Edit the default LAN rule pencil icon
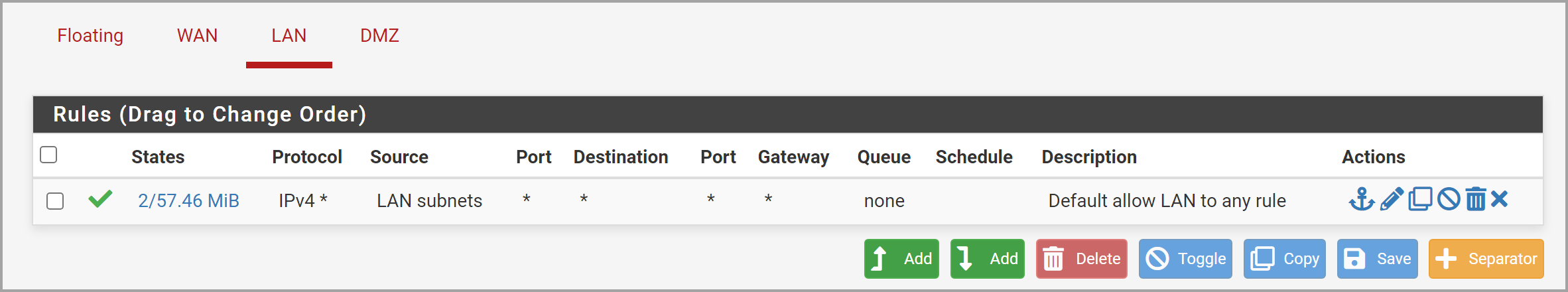The image size is (1568, 292). click(1392, 199)
